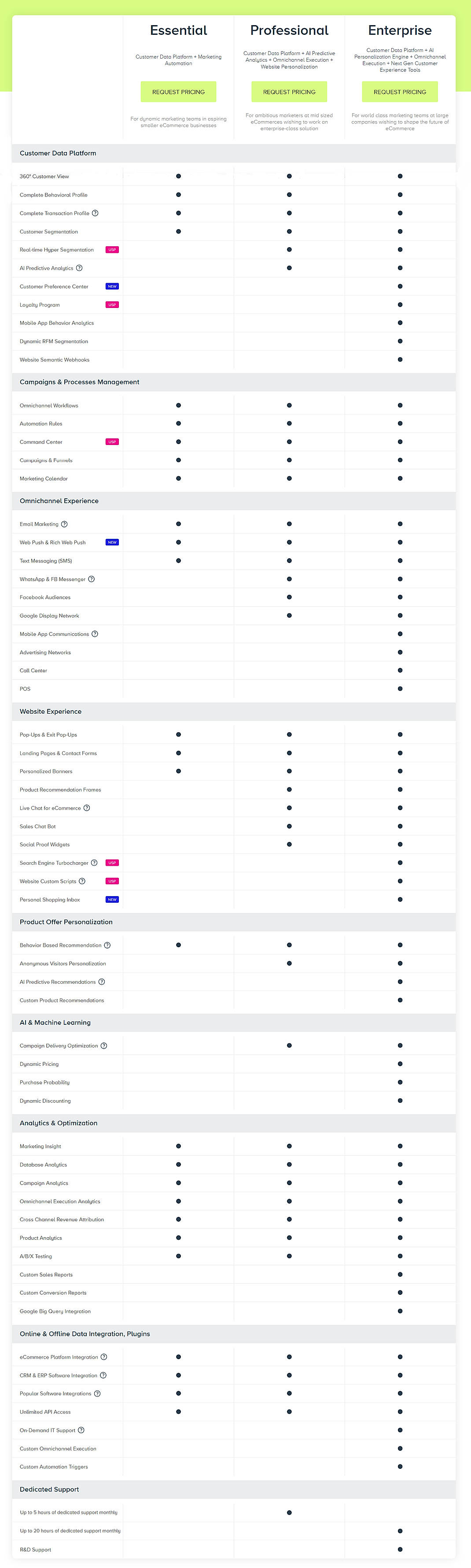Request pricing for the Professional plan
The height and width of the screenshot is (1568, 471).
289,92
